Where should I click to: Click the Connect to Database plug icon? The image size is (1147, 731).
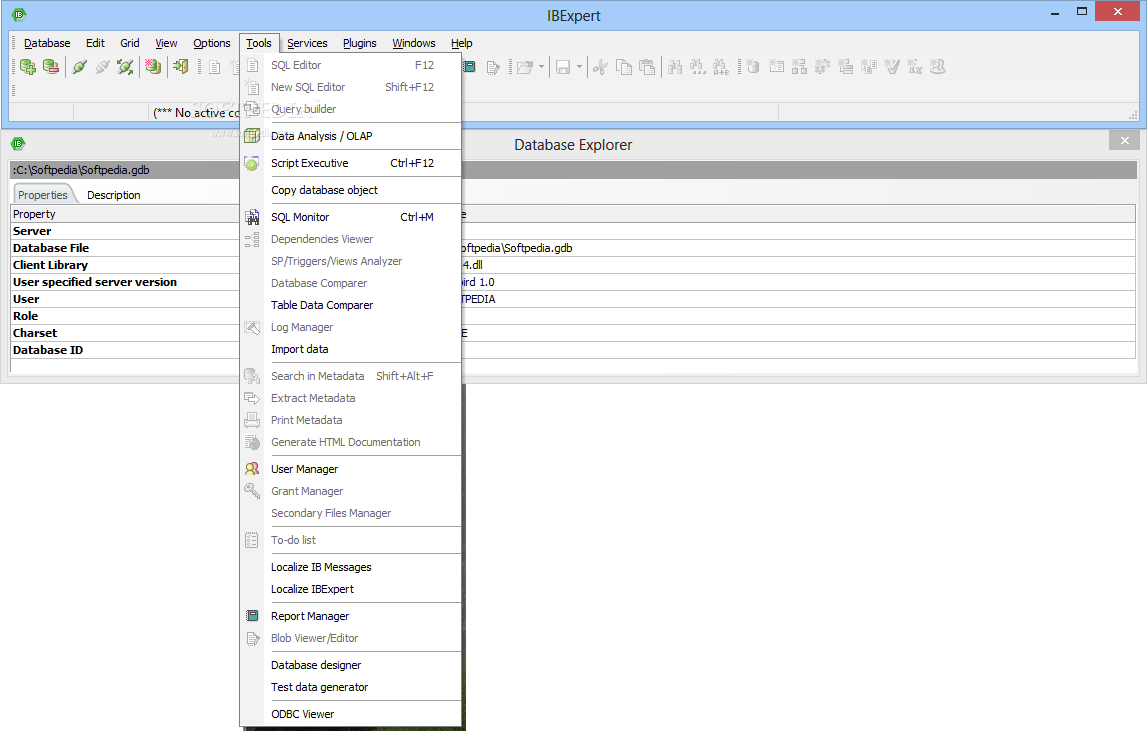[x=79, y=67]
